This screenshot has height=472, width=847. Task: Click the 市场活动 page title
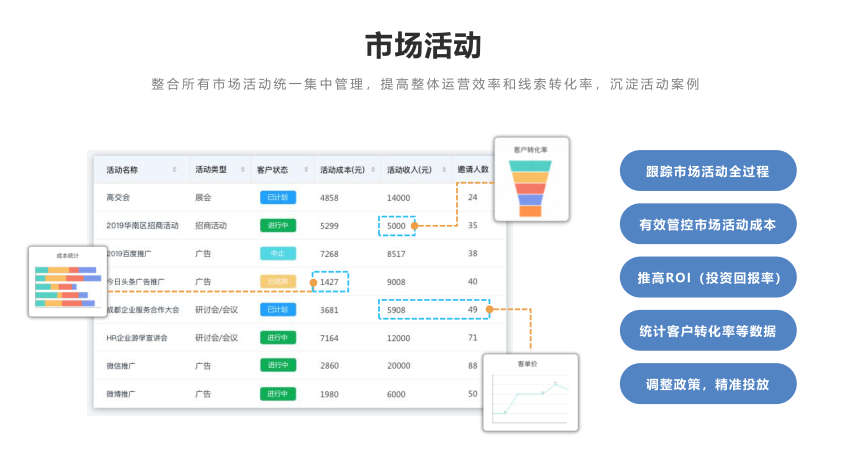[x=424, y=45]
